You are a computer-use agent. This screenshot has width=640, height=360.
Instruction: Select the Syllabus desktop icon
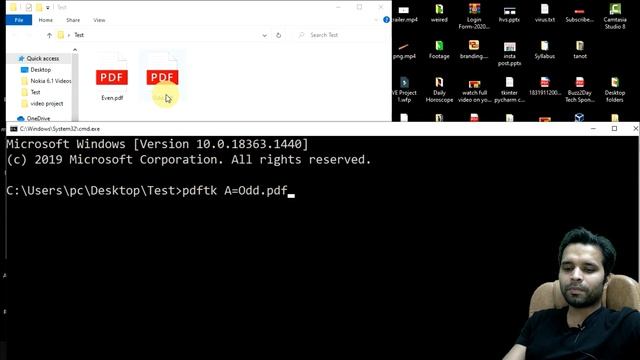coord(544,50)
